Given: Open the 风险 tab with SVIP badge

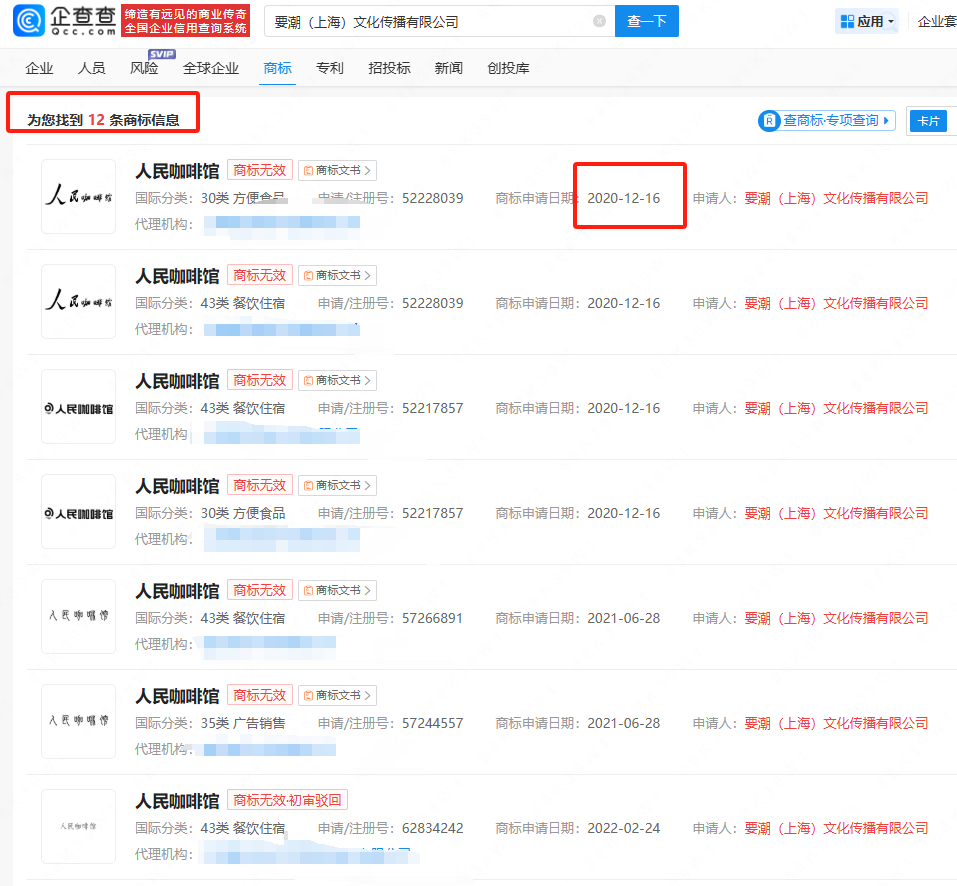Looking at the screenshot, I should click(144, 68).
